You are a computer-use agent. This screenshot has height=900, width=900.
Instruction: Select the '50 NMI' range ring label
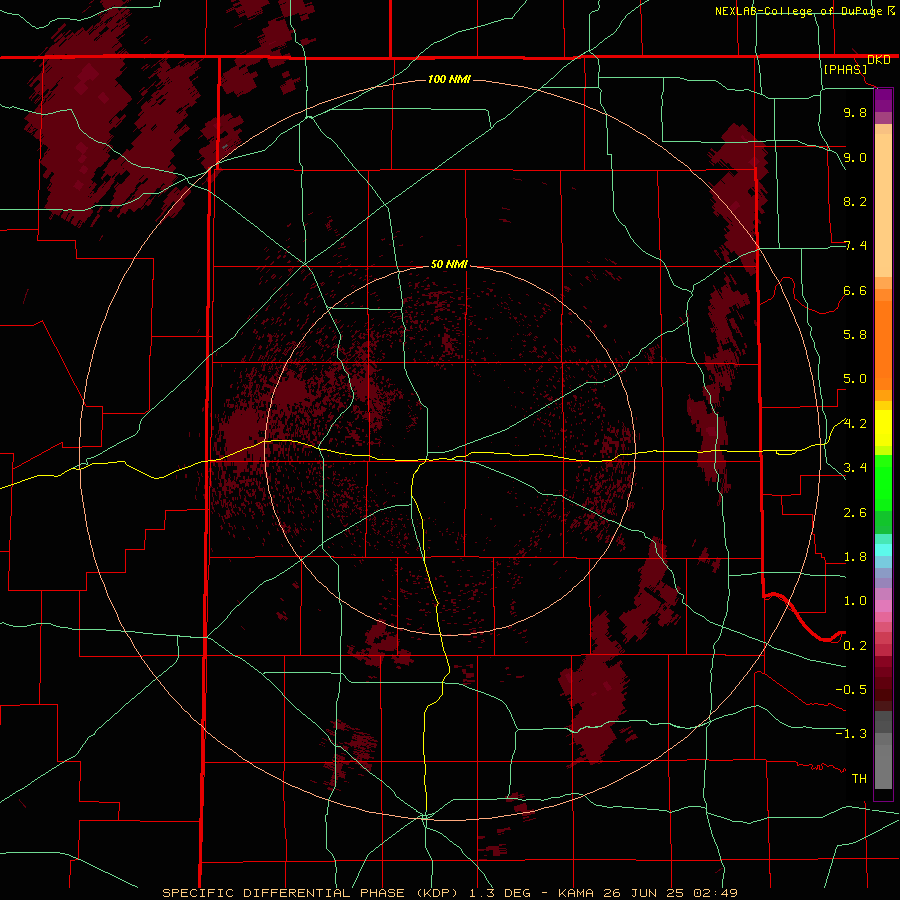pyautogui.click(x=449, y=264)
